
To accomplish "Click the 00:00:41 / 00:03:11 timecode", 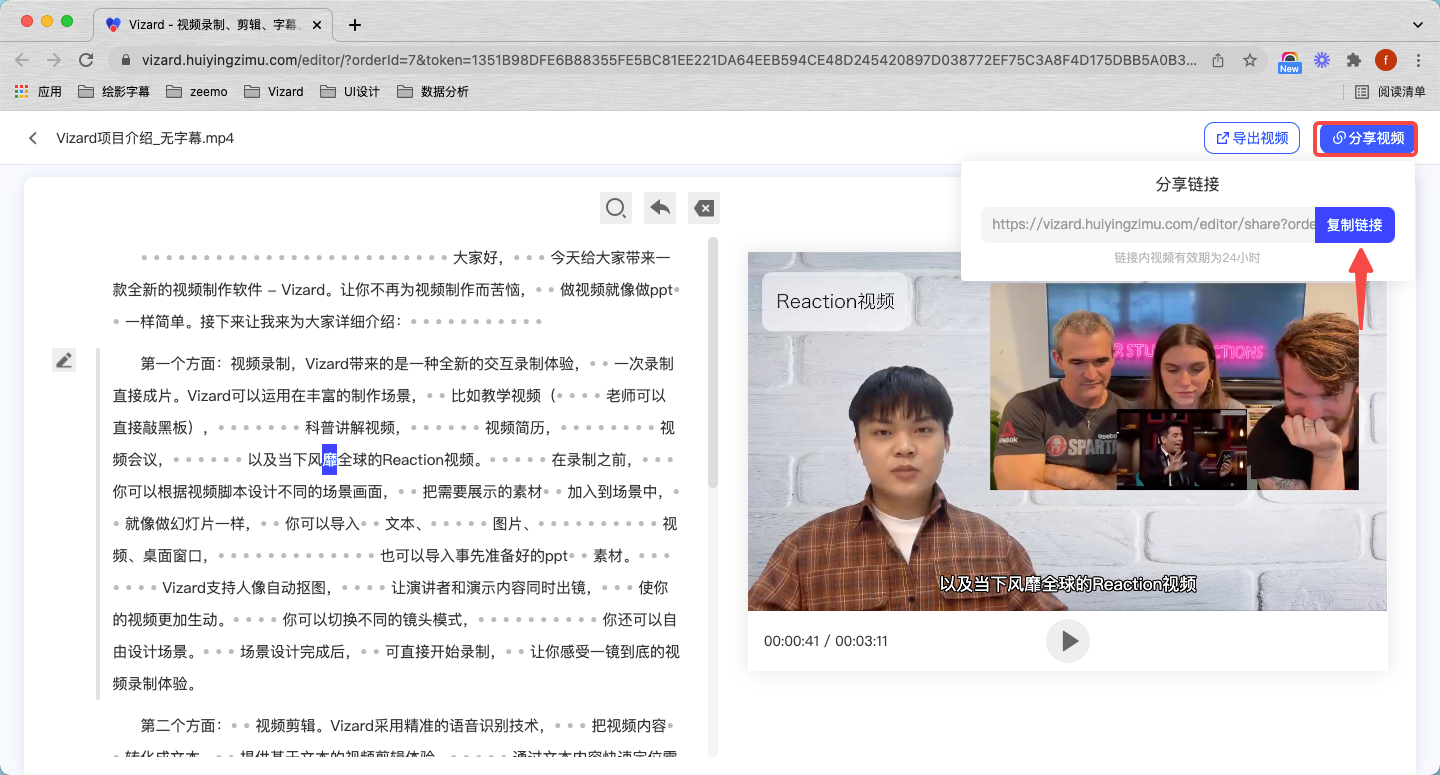I will coord(826,641).
